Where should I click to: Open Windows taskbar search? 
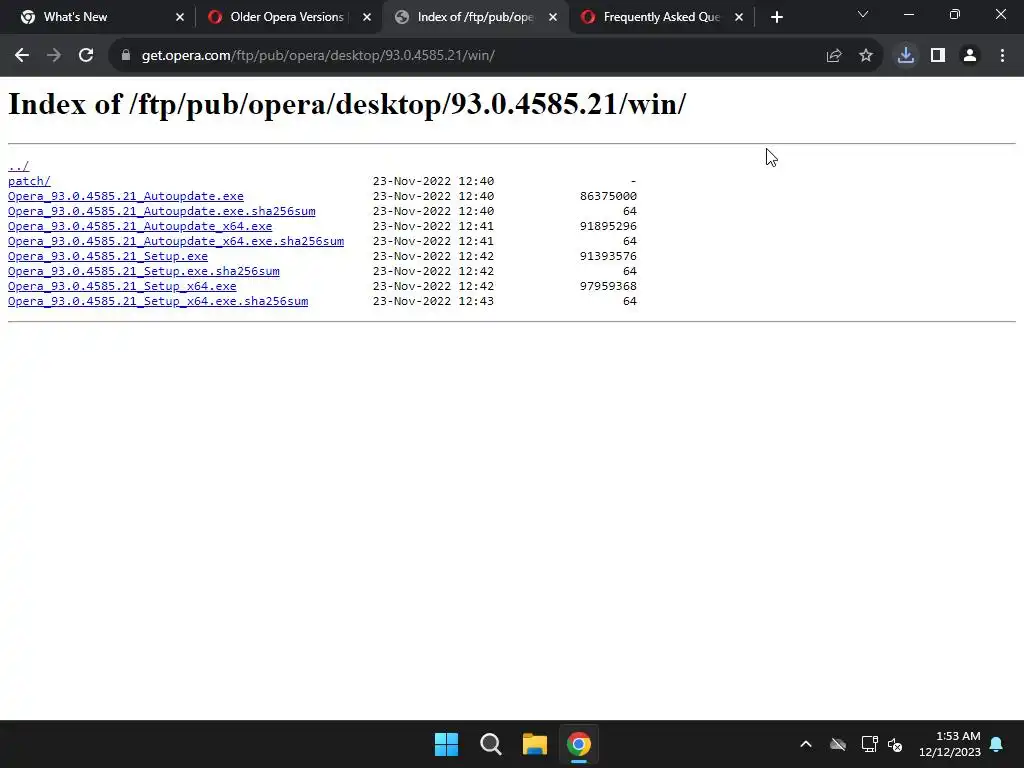pos(490,744)
